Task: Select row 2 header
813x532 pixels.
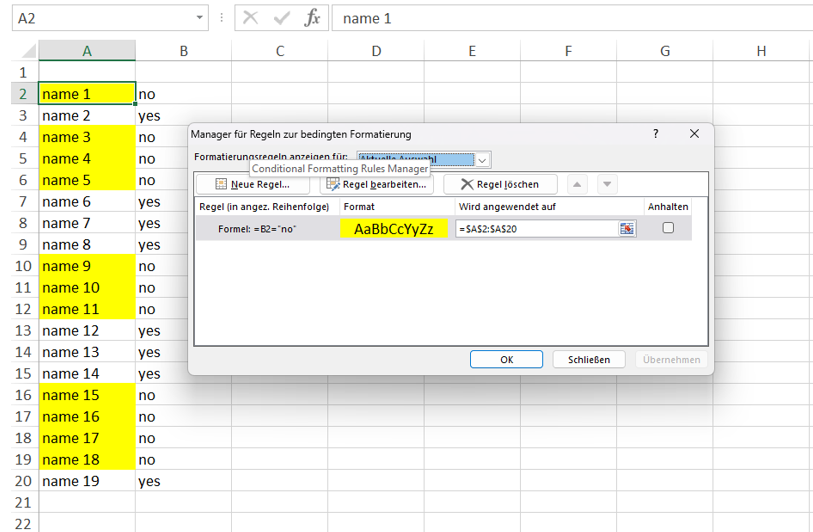Action: point(24,94)
